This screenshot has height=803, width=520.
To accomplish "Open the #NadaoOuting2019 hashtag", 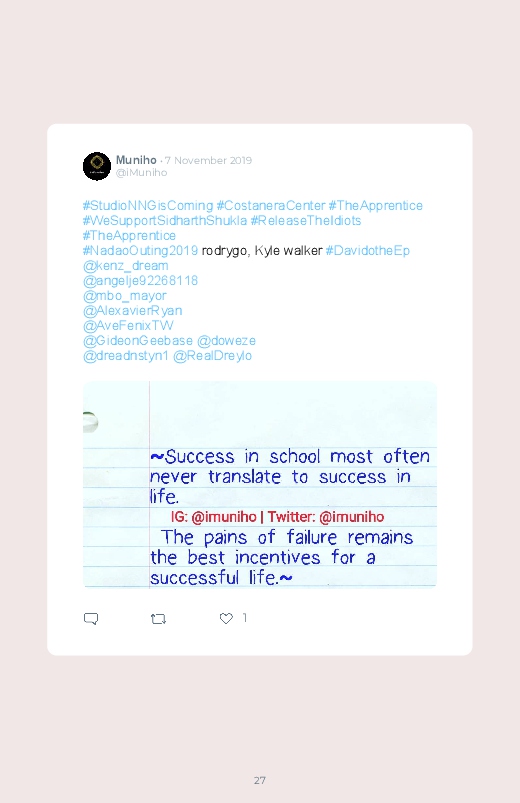I will click(x=140, y=250).
